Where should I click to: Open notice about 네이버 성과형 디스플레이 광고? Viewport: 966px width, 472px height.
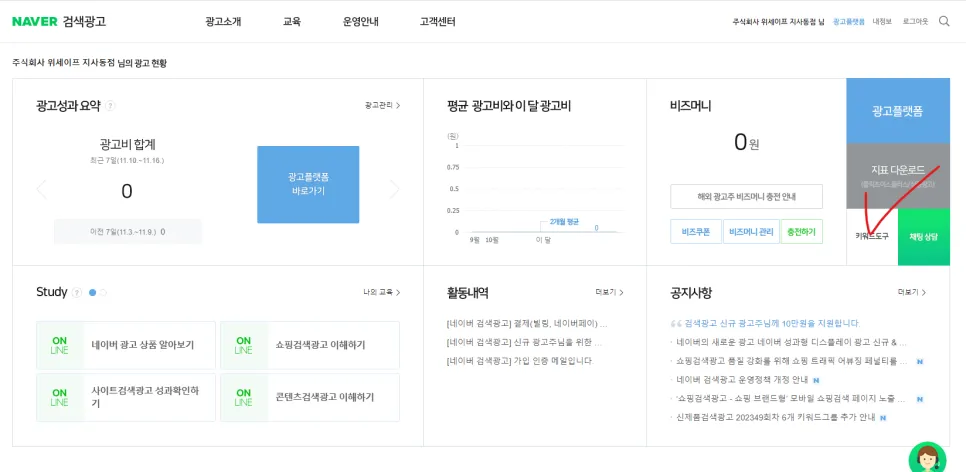(792, 342)
